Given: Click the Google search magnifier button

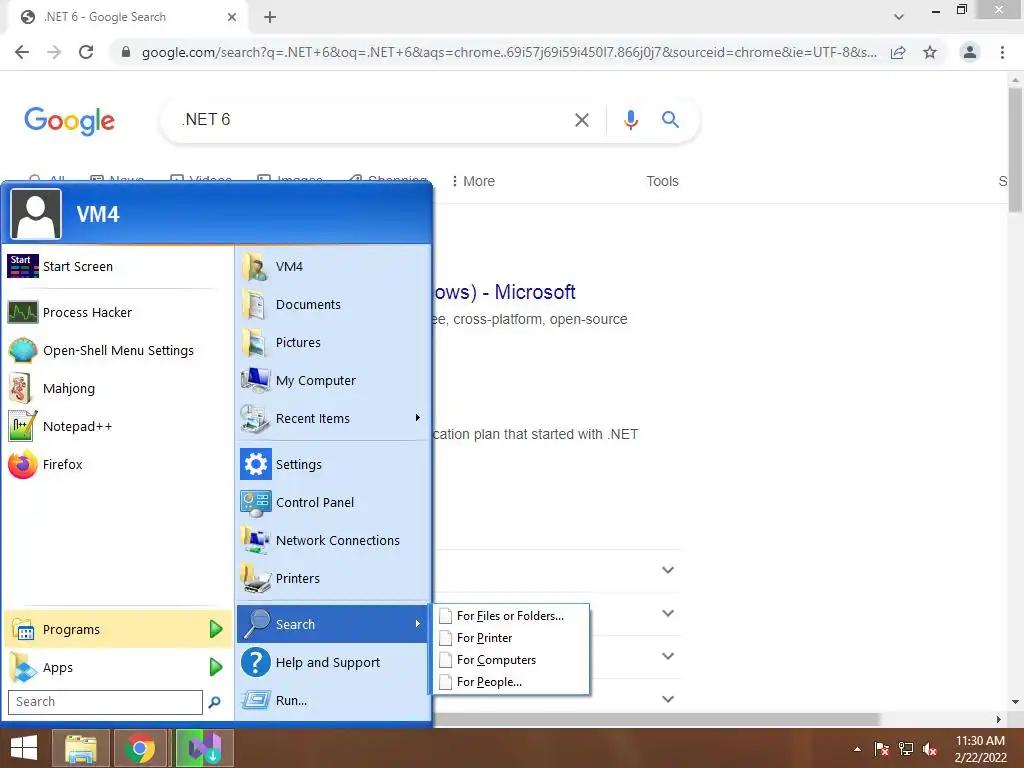Looking at the screenshot, I should click(670, 120).
